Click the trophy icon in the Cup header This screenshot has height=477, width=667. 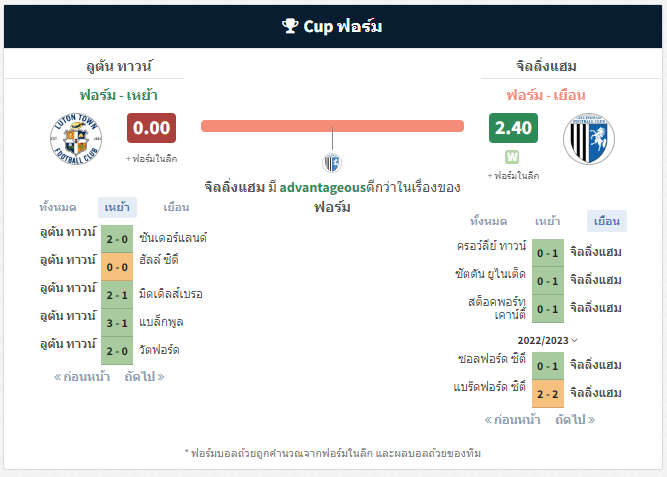pyautogui.click(x=290, y=26)
